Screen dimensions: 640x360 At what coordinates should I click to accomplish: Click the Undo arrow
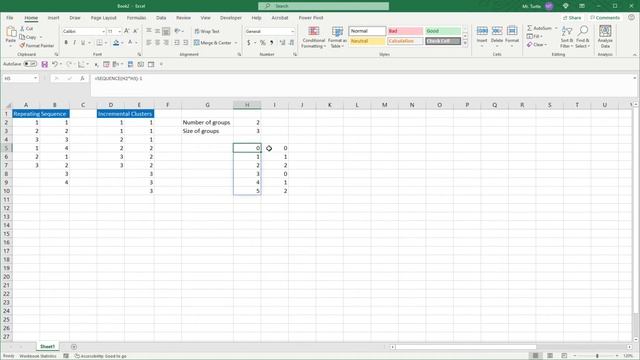54,64
